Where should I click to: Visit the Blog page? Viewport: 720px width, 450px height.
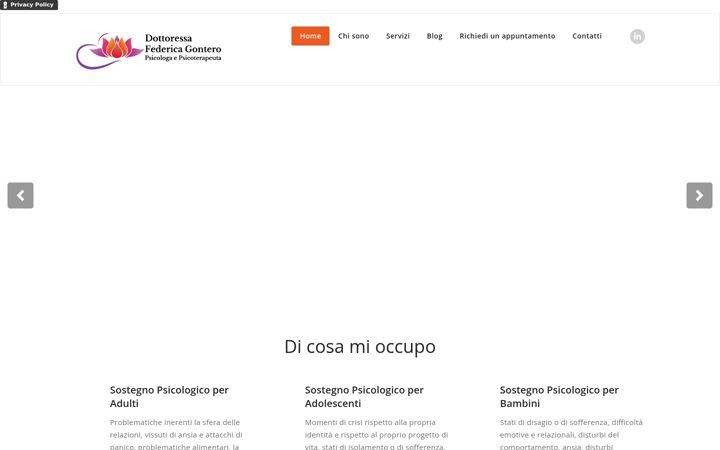[434, 36]
